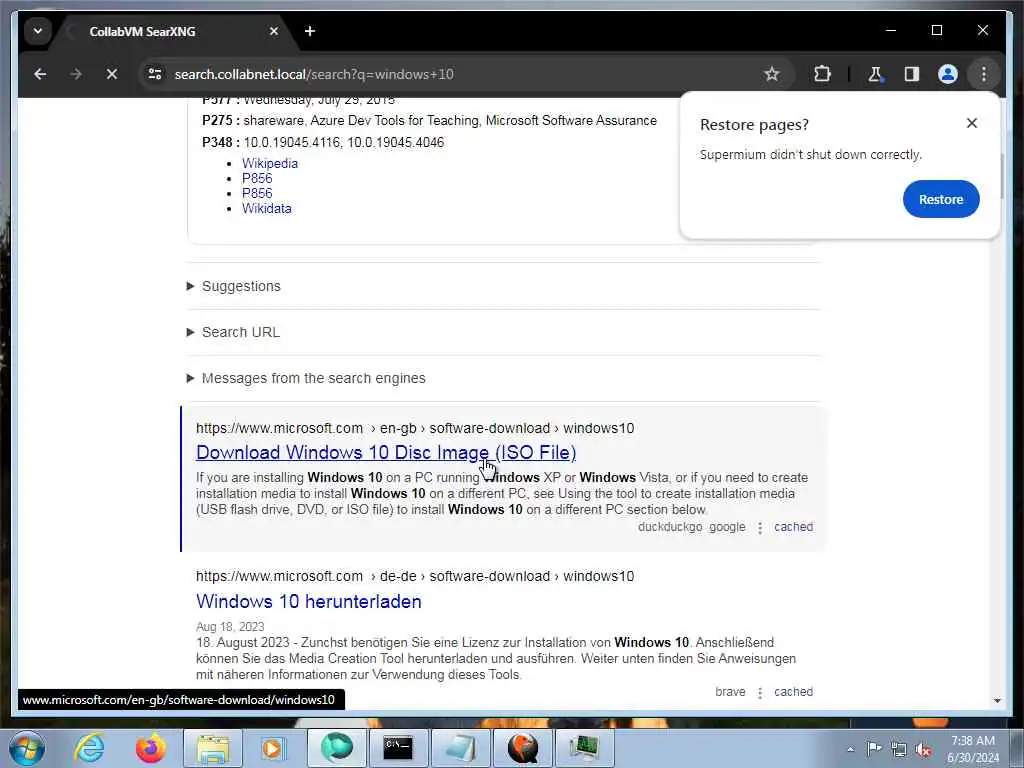
Task: Open the tab search dropdown arrow
Action: (38, 31)
